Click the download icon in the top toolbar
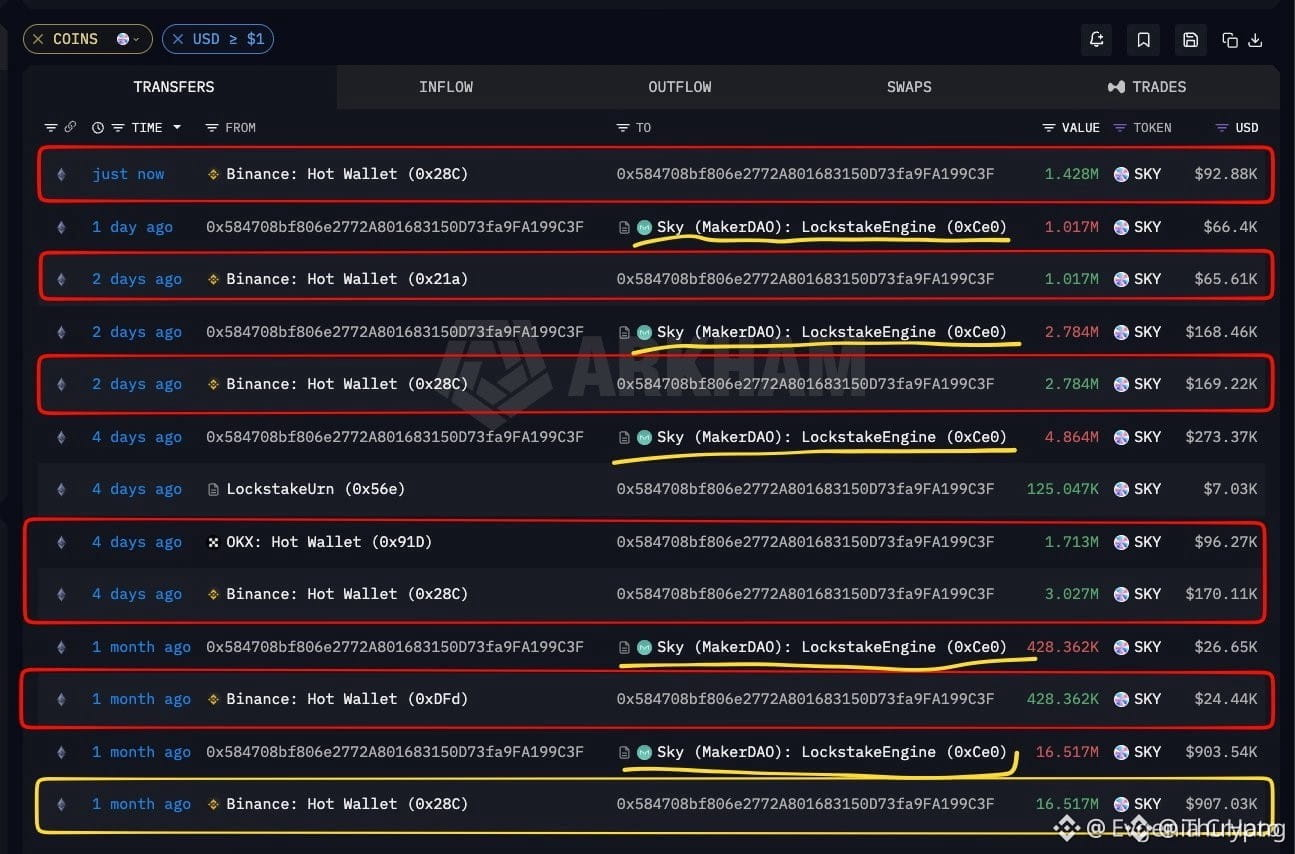The width and height of the screenshot is (1295, 854). [1256, 40]
